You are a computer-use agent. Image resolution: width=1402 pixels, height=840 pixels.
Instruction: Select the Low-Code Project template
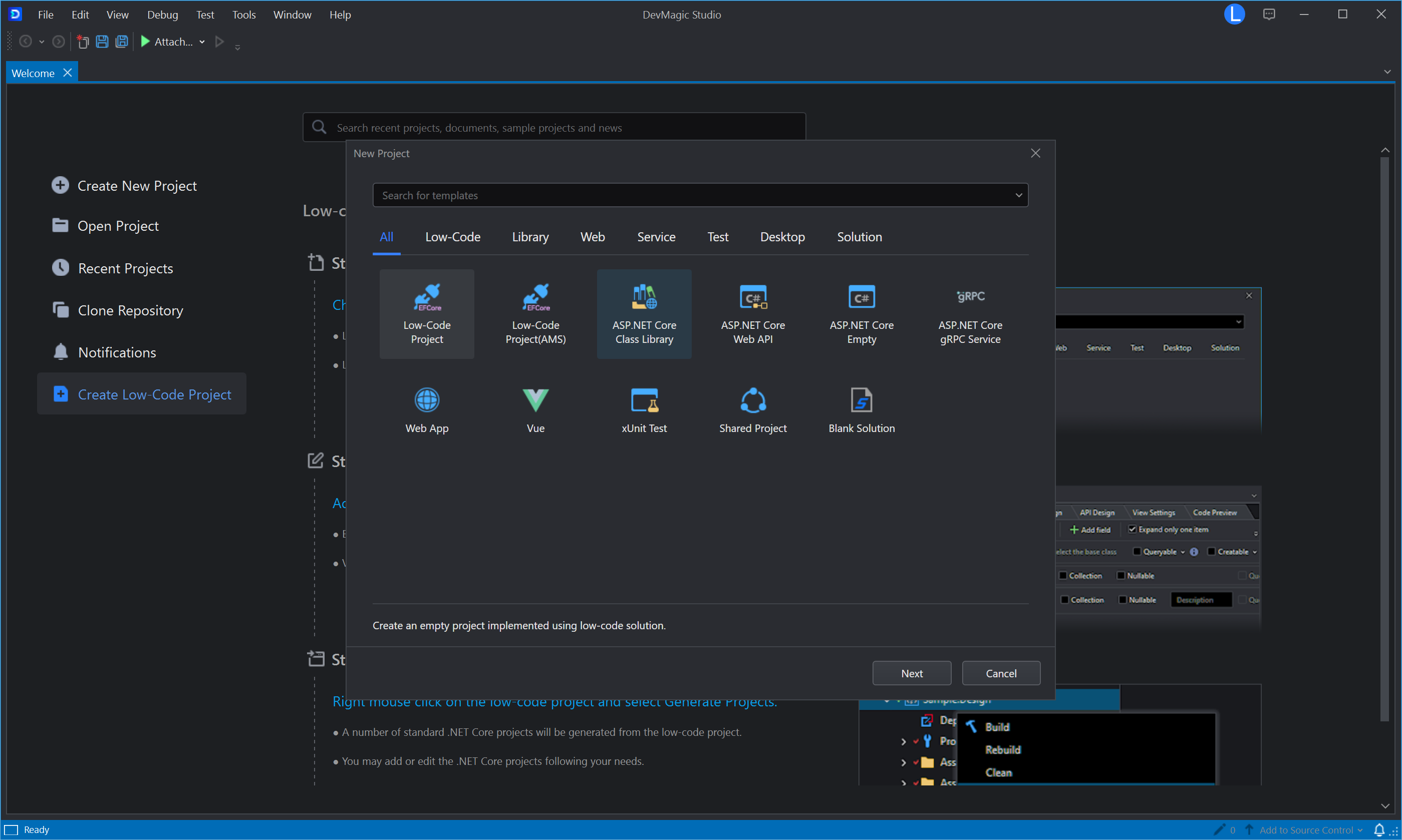coord(426,313)
